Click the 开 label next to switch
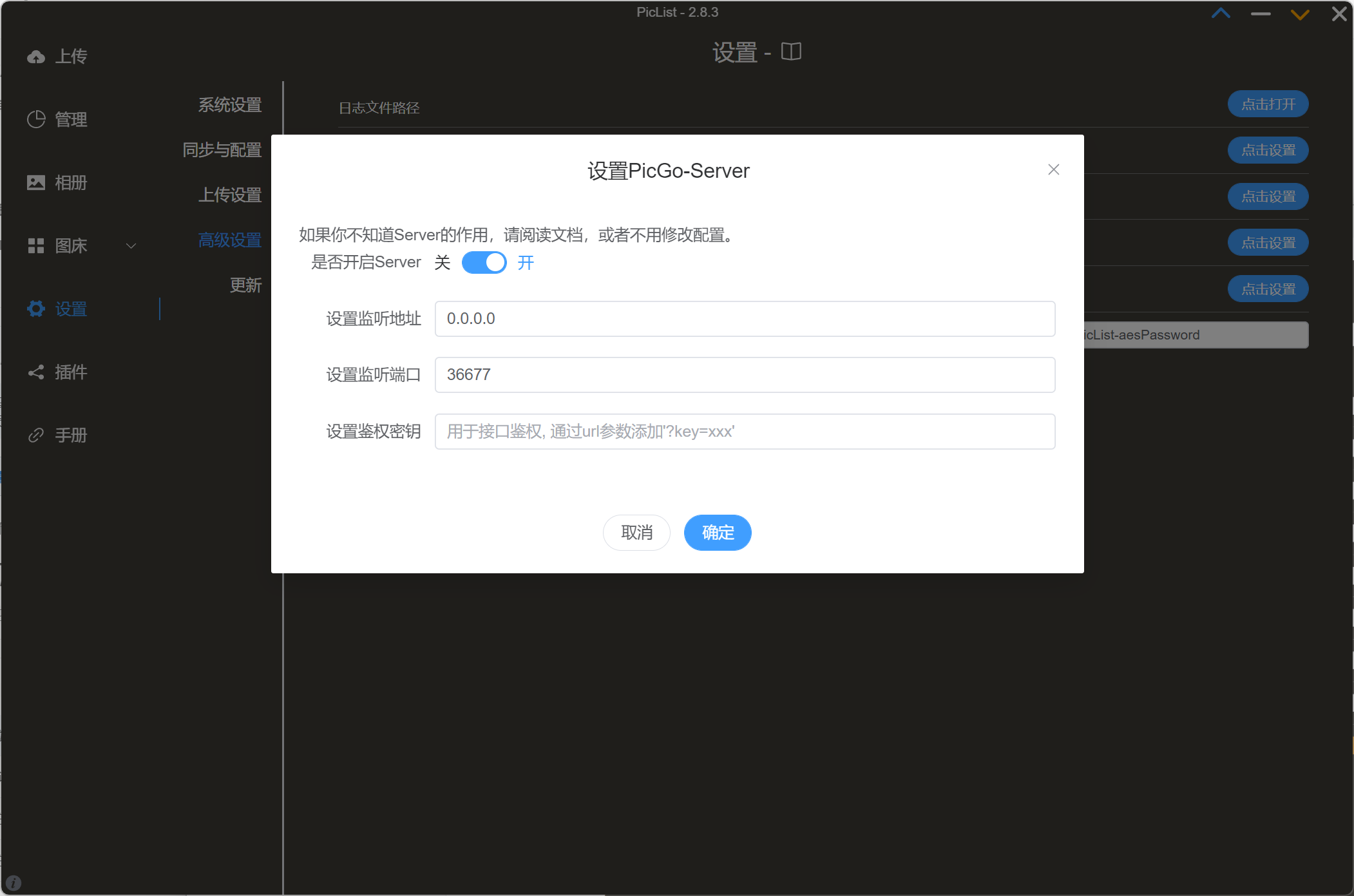Viewport: 1354px width, 896px height. tap(526, 262)
